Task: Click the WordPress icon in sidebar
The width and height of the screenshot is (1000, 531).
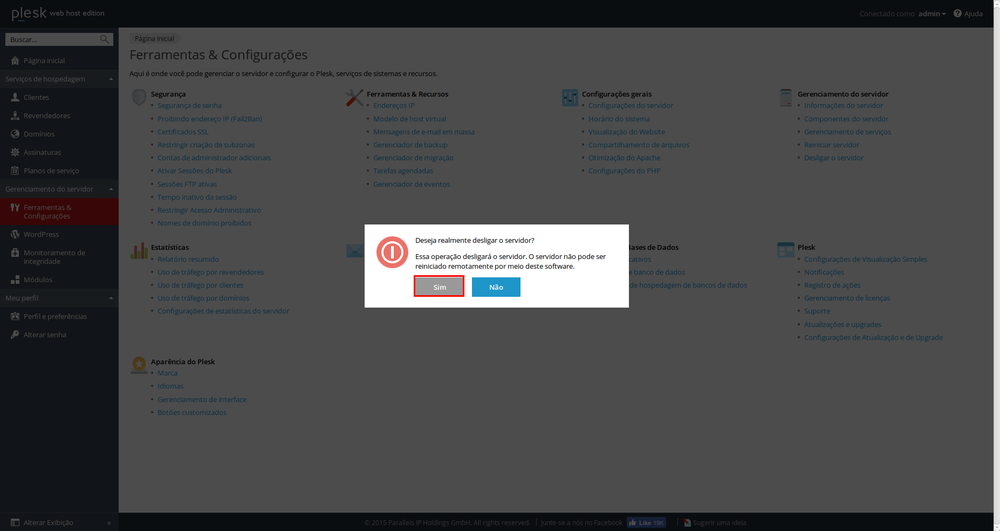Action: tap(14, 234)
